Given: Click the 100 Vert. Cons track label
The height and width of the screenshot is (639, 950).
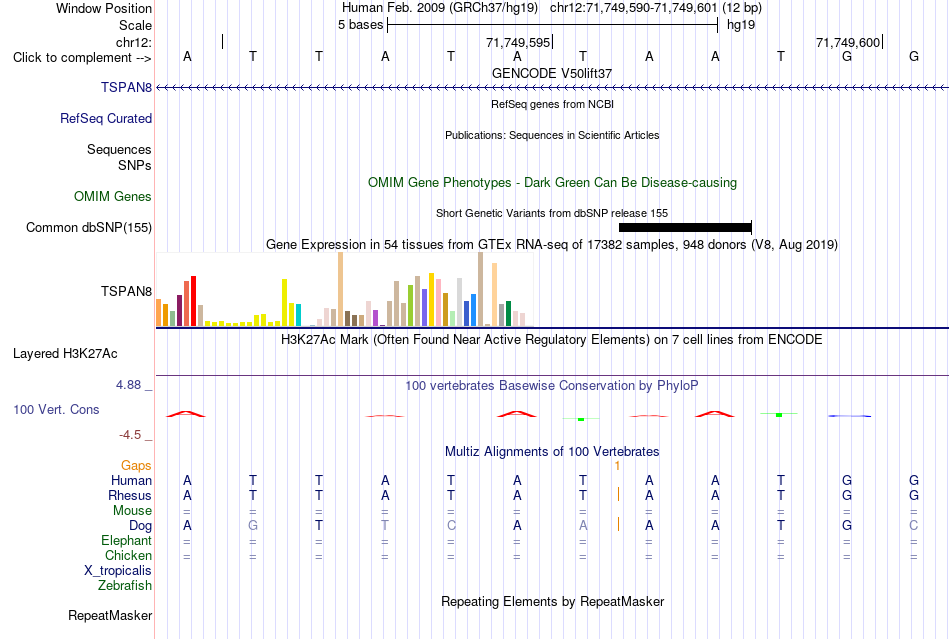Looking at the screenshot, I should [x=56, y=409].
